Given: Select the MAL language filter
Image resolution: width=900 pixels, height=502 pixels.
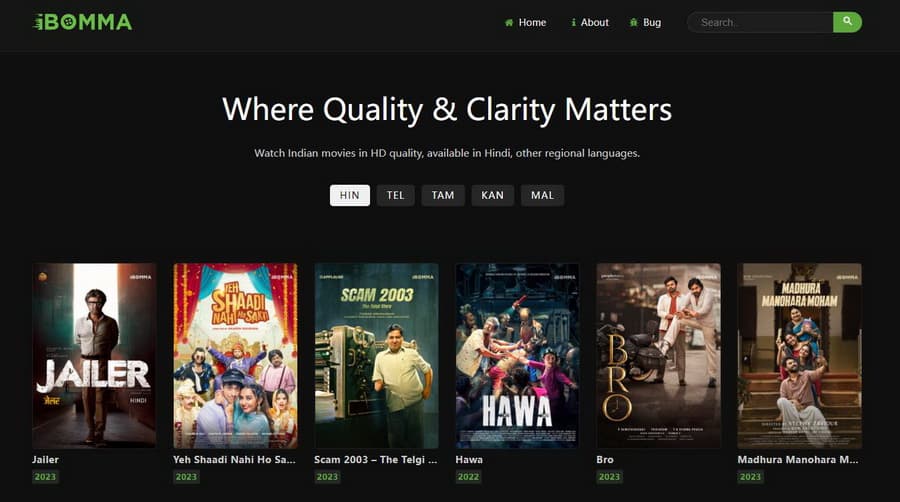Looking at the screenshot, I should (542, 195).
